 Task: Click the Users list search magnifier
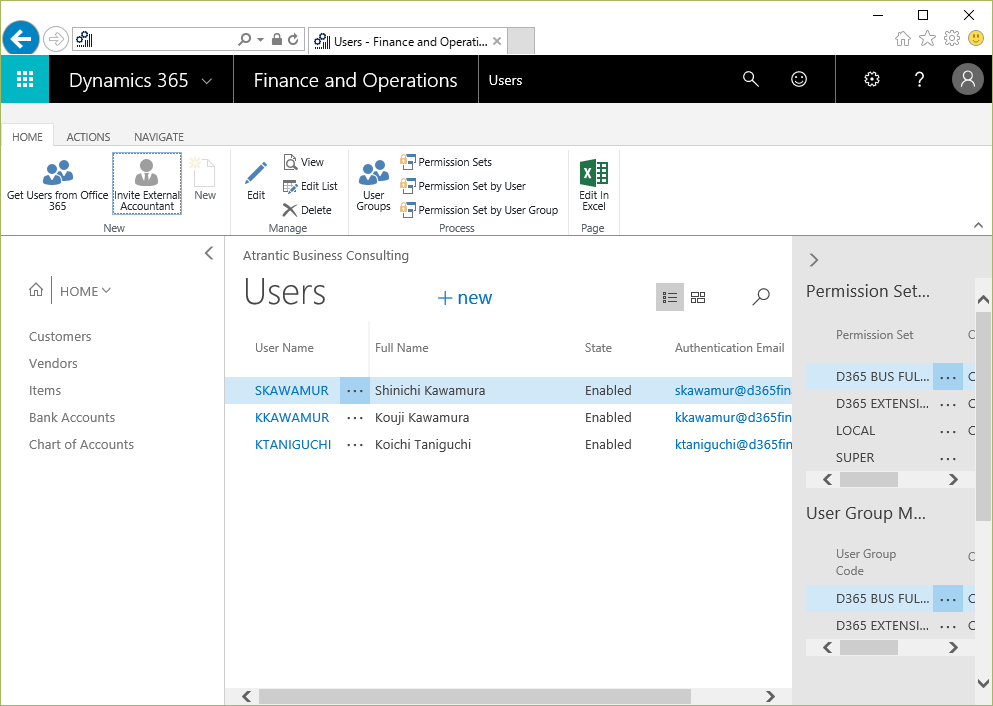[x=761, y=296]
